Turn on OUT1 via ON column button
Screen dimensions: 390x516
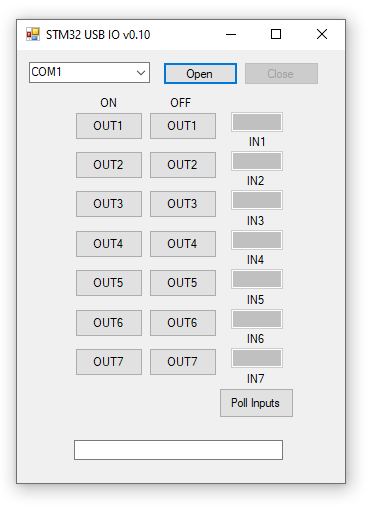click(x=109, y=126)
